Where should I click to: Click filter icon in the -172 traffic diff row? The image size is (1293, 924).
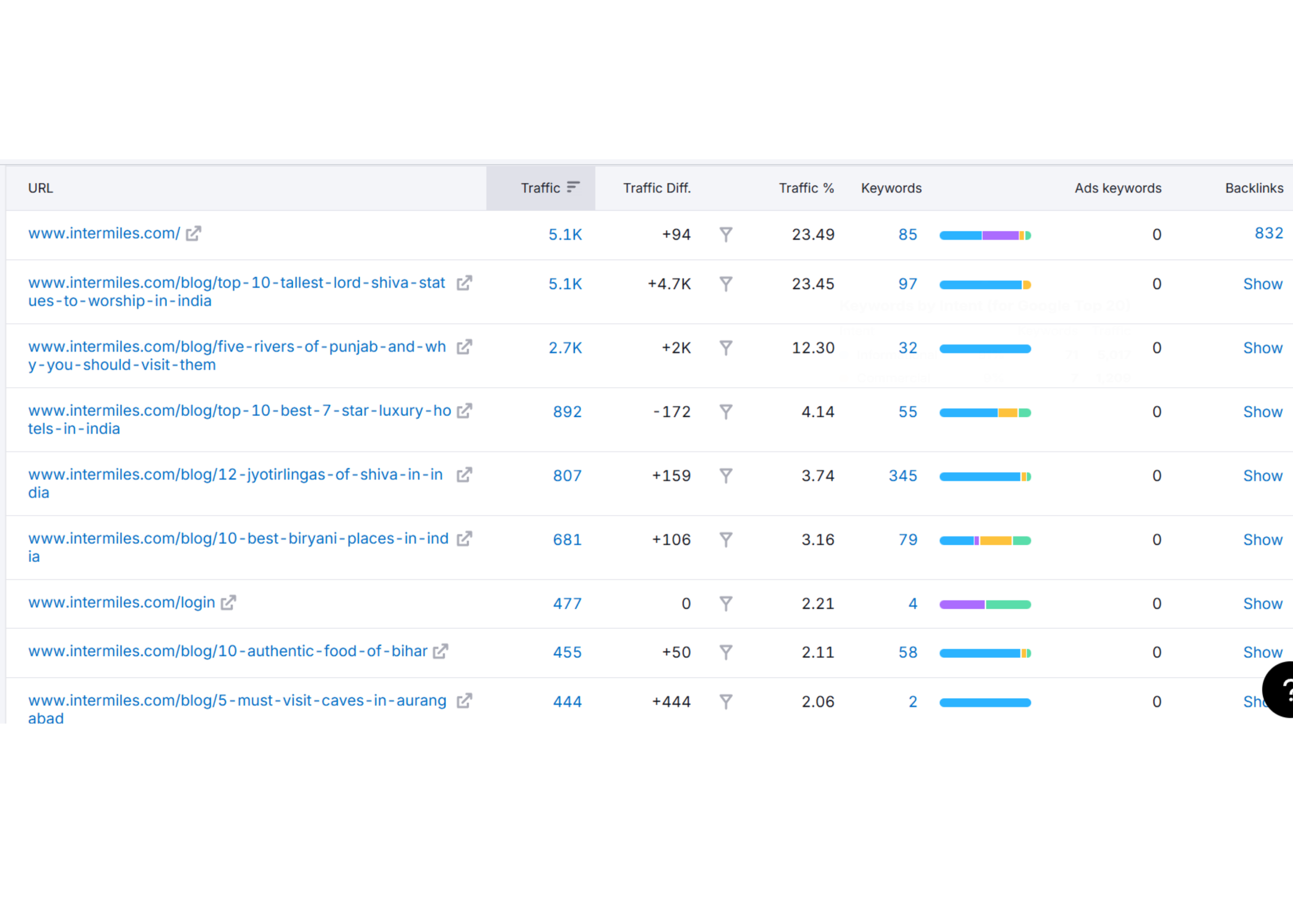[726, 411]
